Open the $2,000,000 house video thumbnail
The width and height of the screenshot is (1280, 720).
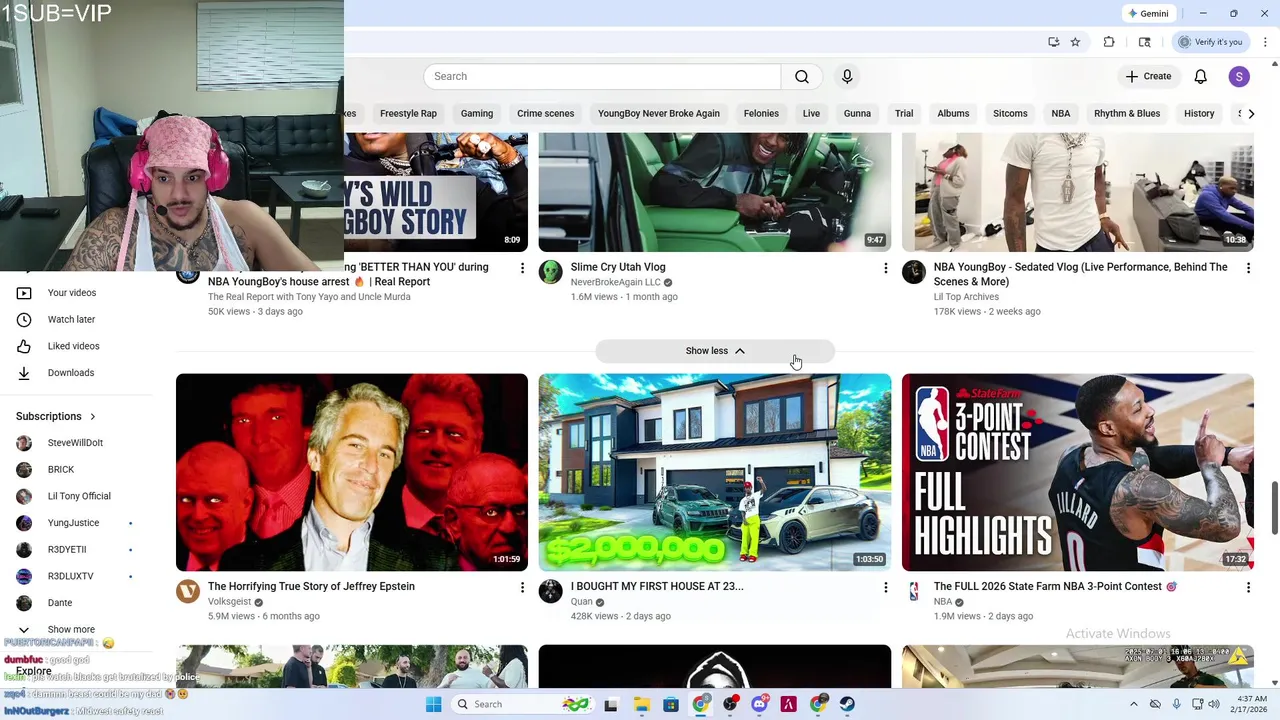[x=715, y=472]
